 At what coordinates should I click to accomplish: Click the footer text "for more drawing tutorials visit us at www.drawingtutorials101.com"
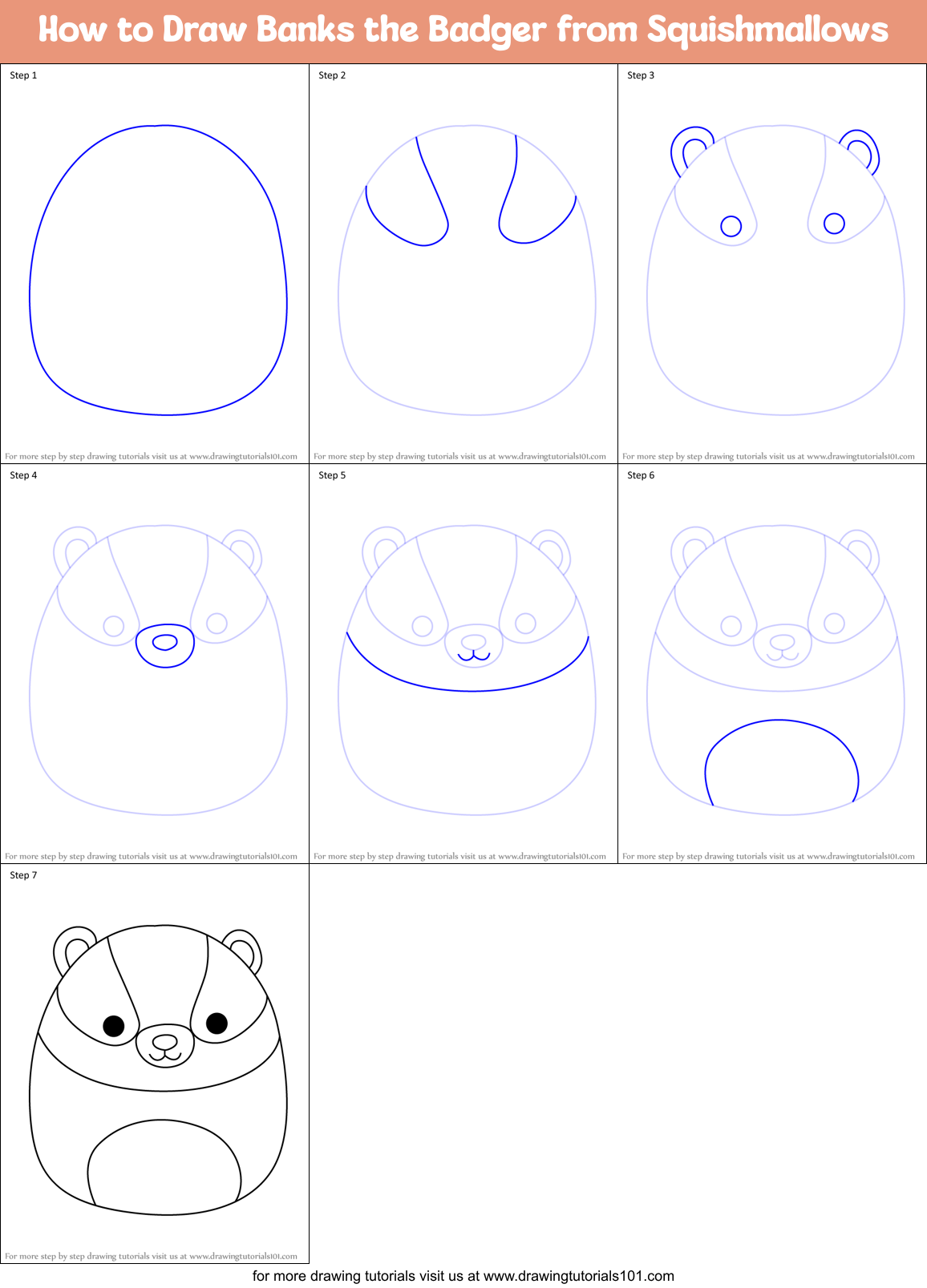pos(463,1276)
